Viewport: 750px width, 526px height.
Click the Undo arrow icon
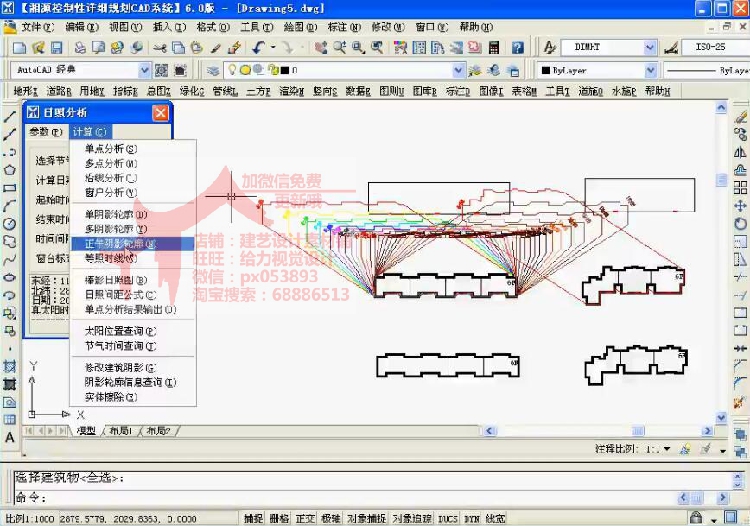point(259,47)
